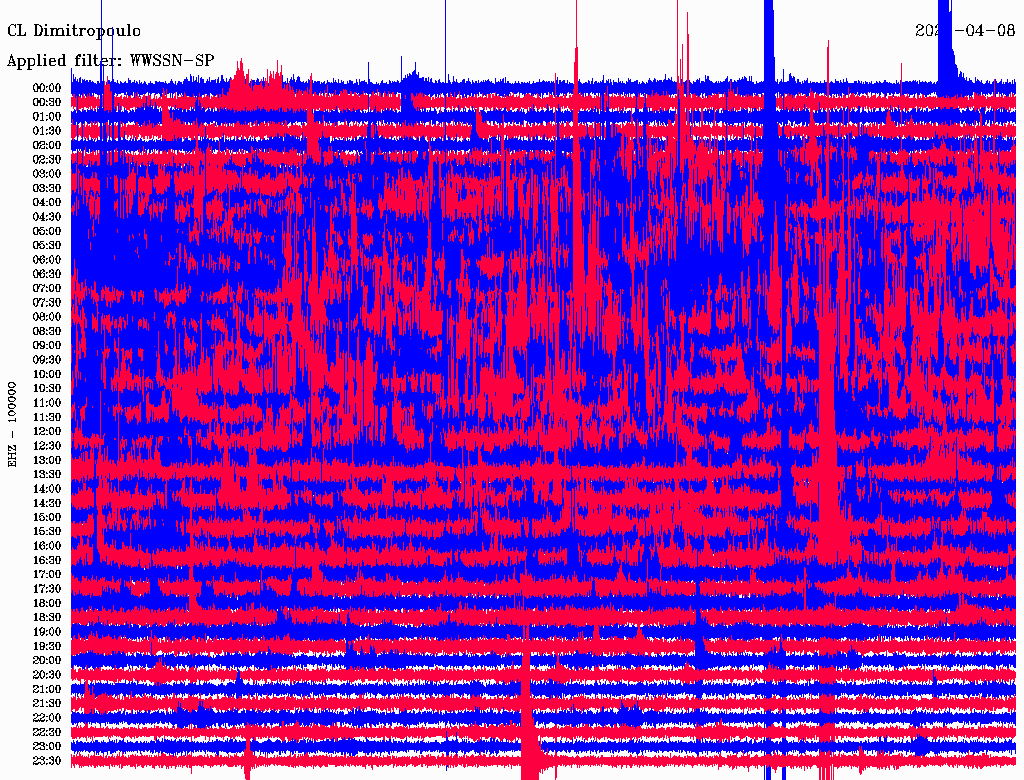Select the 19:30 time row label
This screenshot has width=1024, height=780.
tap(47, 646)
